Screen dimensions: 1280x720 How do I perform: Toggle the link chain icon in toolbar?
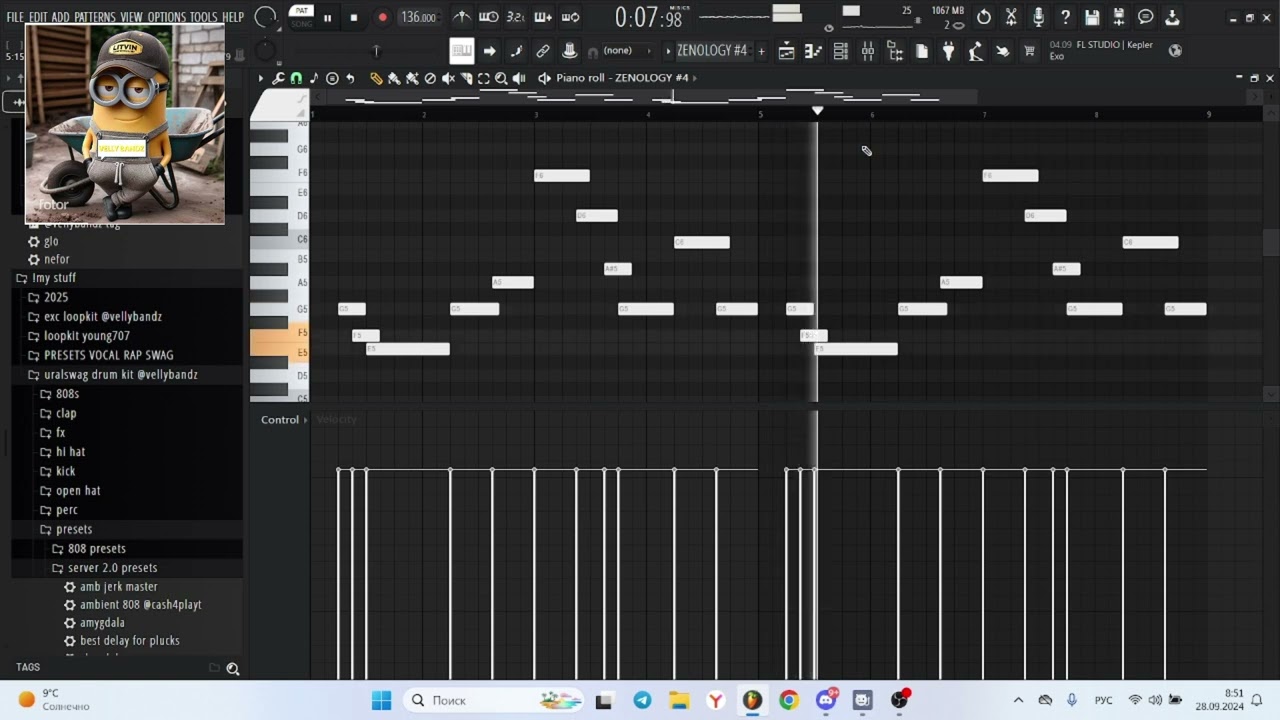[x=543, y=51]
